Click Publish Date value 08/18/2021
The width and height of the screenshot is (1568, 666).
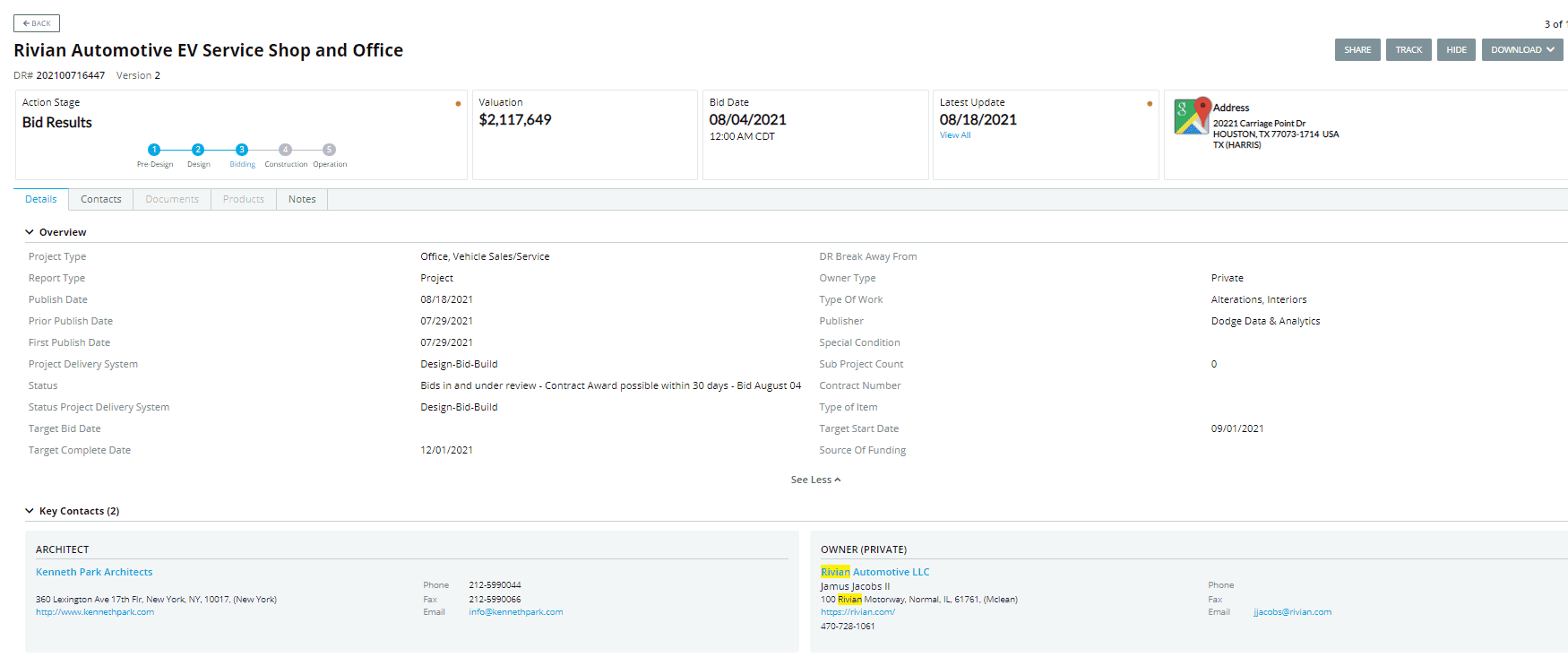coord(446,299)
